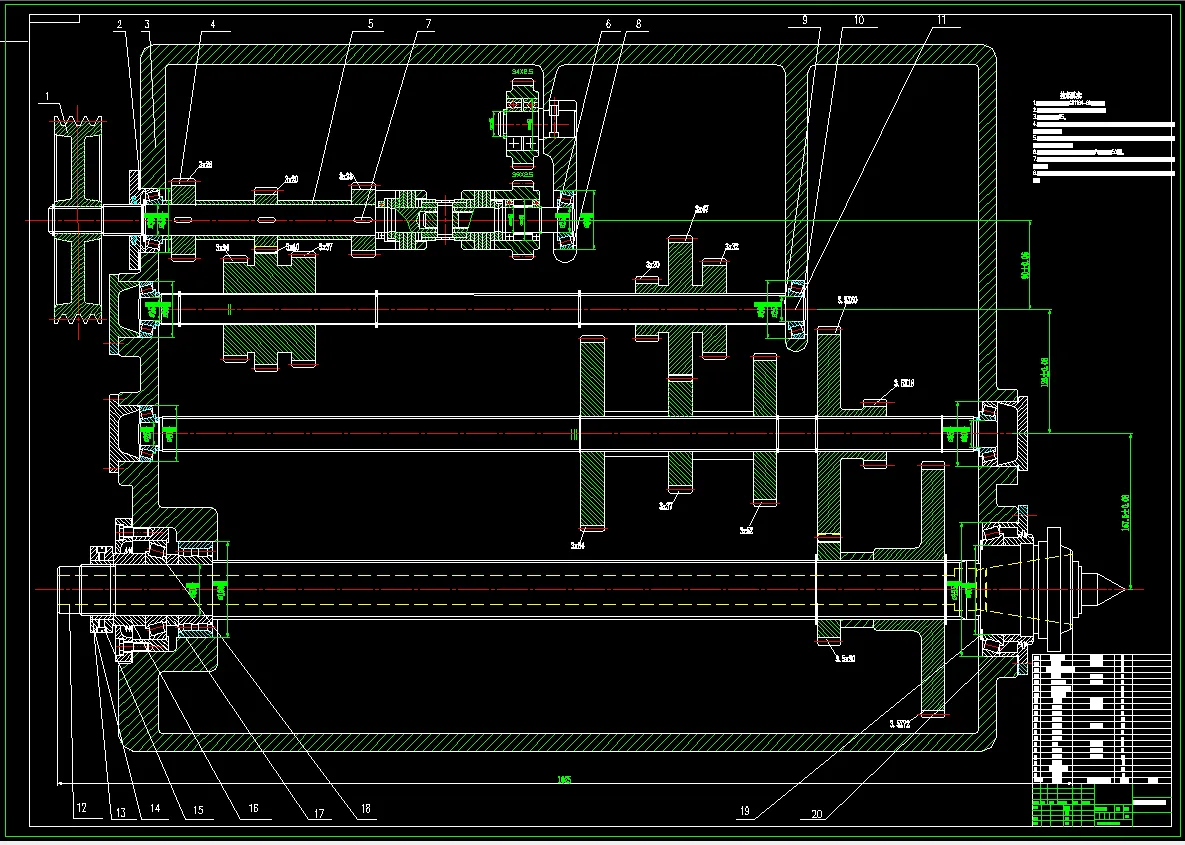This screenshot has width=1185, height=845.
Task: Select part number label 1 near the pulley
Action: [x=48, y=97]
